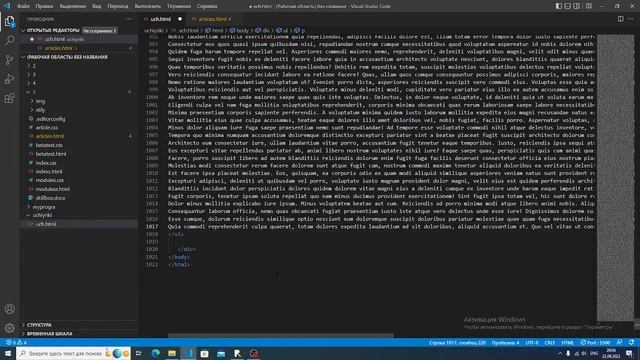Change encoding via UTF-8 status item
This screenshot has width=640, height=360.
point(532,342)
